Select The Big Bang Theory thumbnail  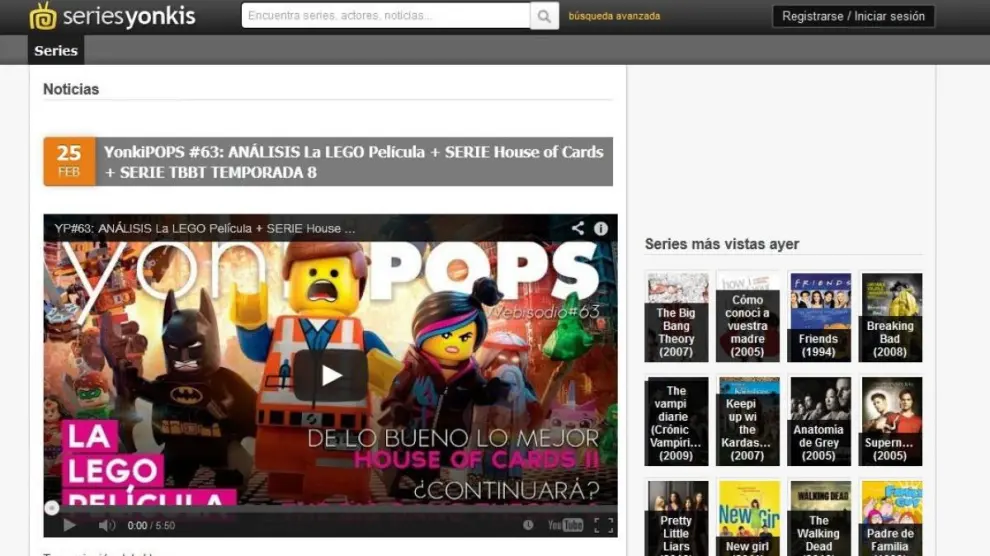pos(677,317)
